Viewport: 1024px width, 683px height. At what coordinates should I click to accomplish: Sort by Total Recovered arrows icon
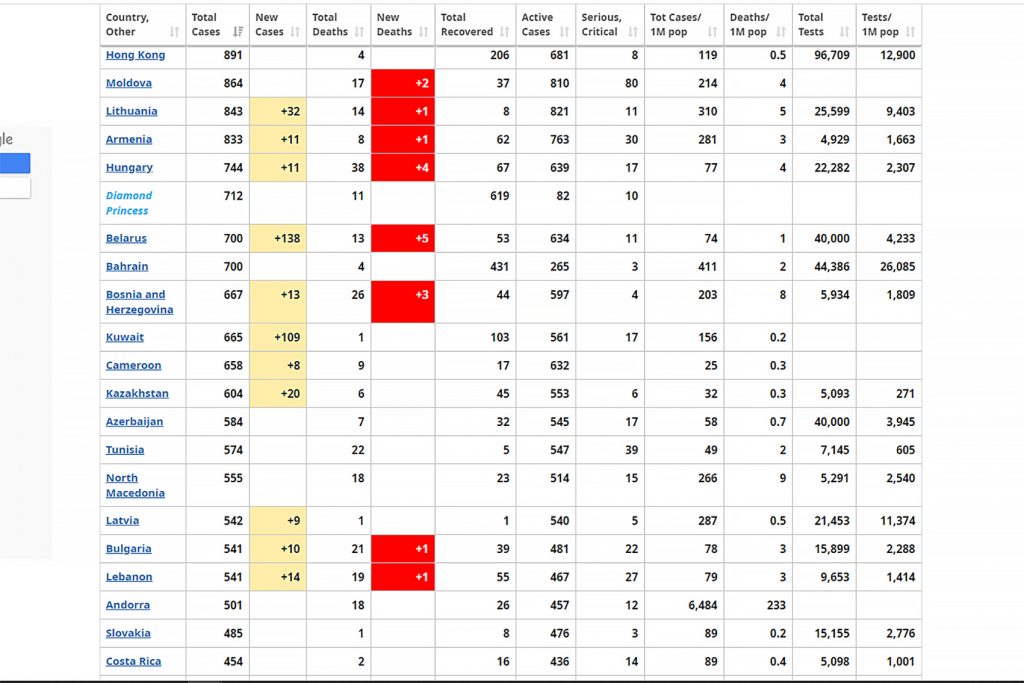pyautogui.click(x=505, y=32)
